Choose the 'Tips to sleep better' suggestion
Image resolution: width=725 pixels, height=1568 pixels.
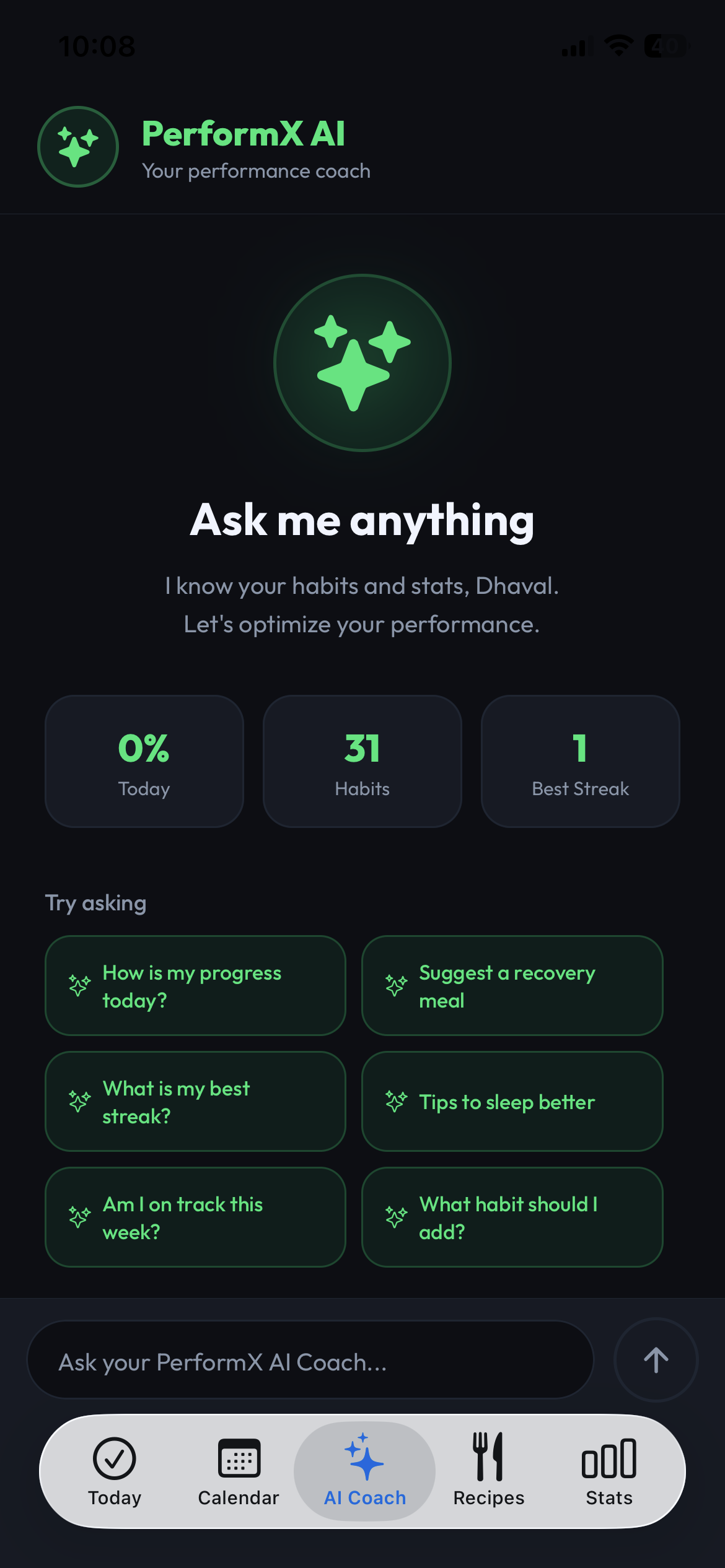[x=512, y=1102]
